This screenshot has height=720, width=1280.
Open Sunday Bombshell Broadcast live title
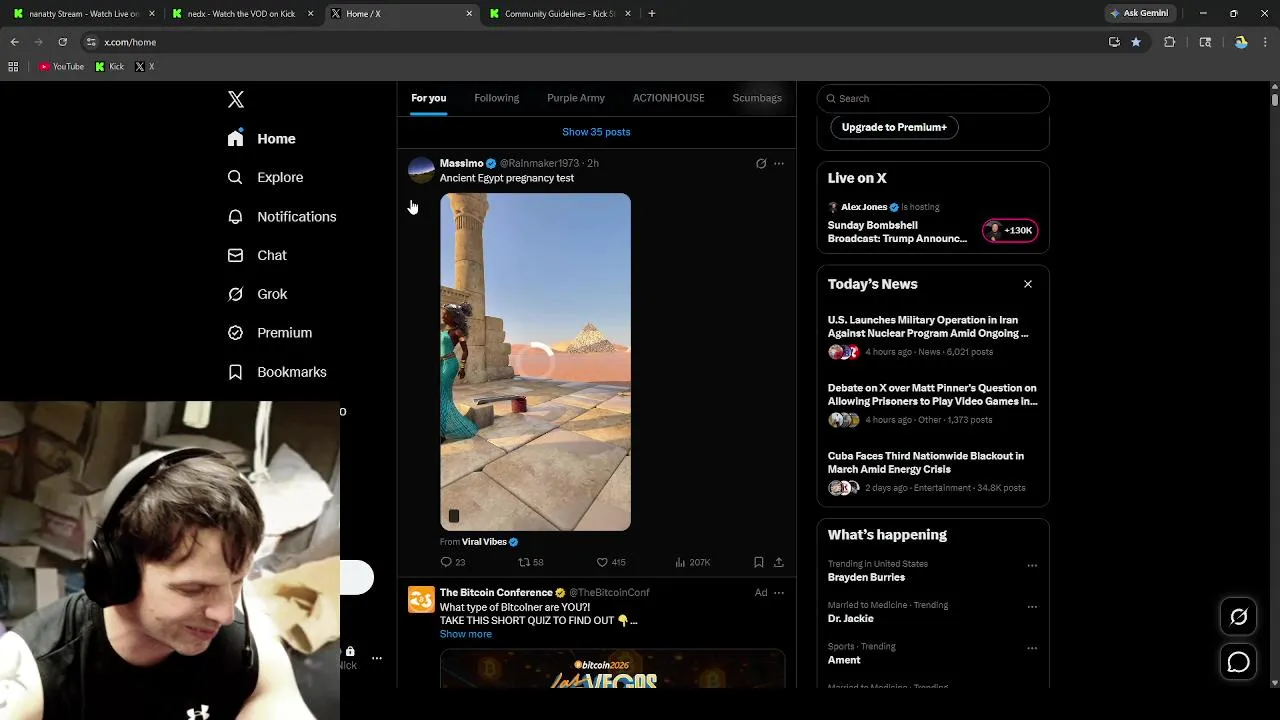coord(897,232)
